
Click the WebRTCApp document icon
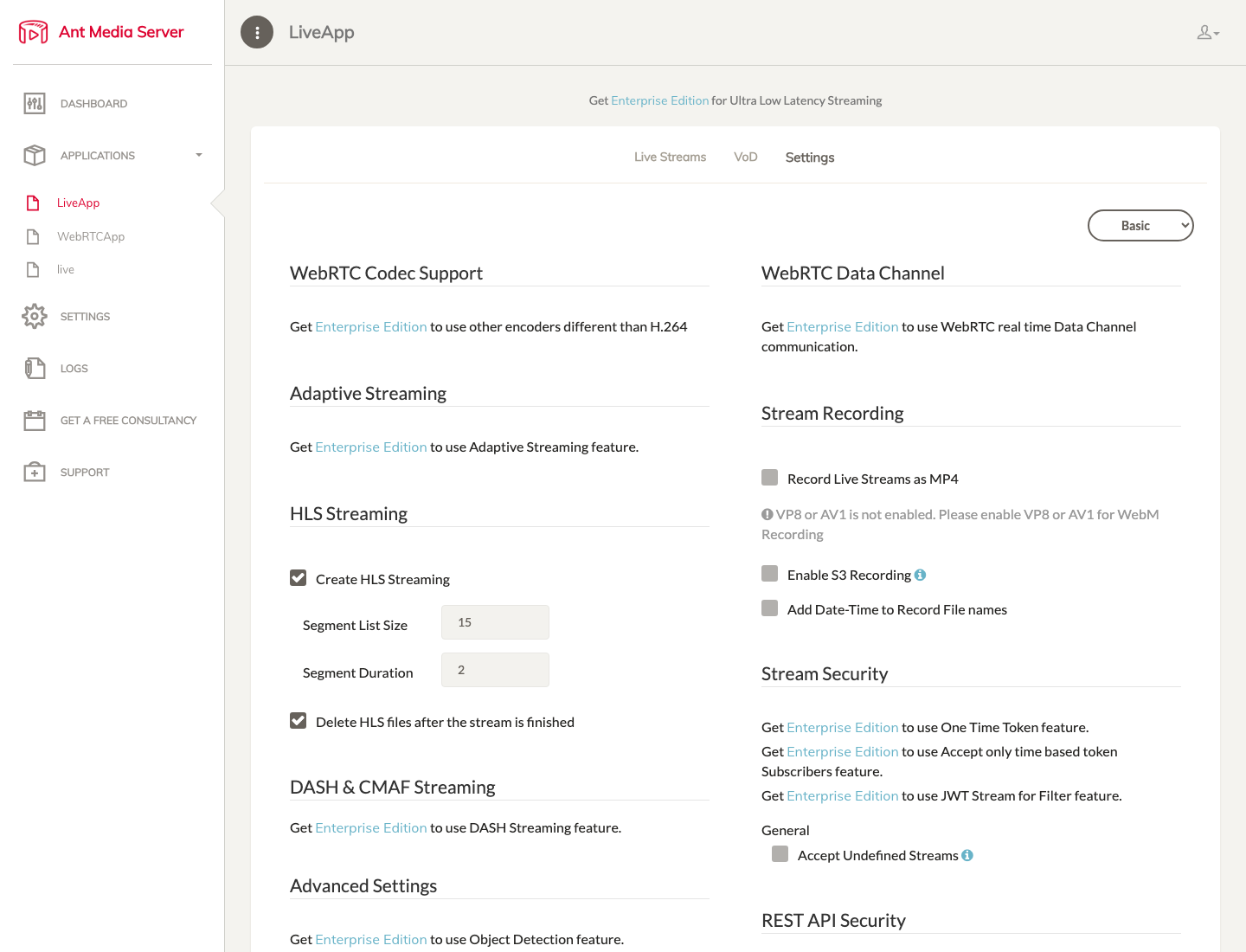coord(33,236)
